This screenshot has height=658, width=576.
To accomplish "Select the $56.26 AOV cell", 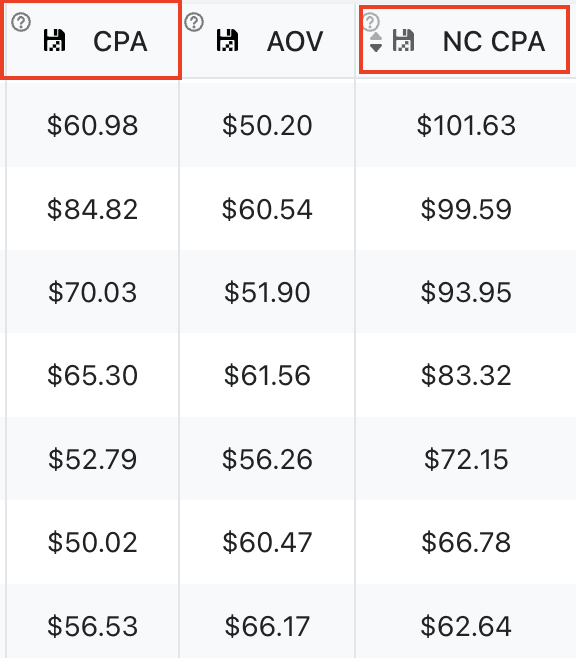I will pyautogui.click(x=267, y=458).
